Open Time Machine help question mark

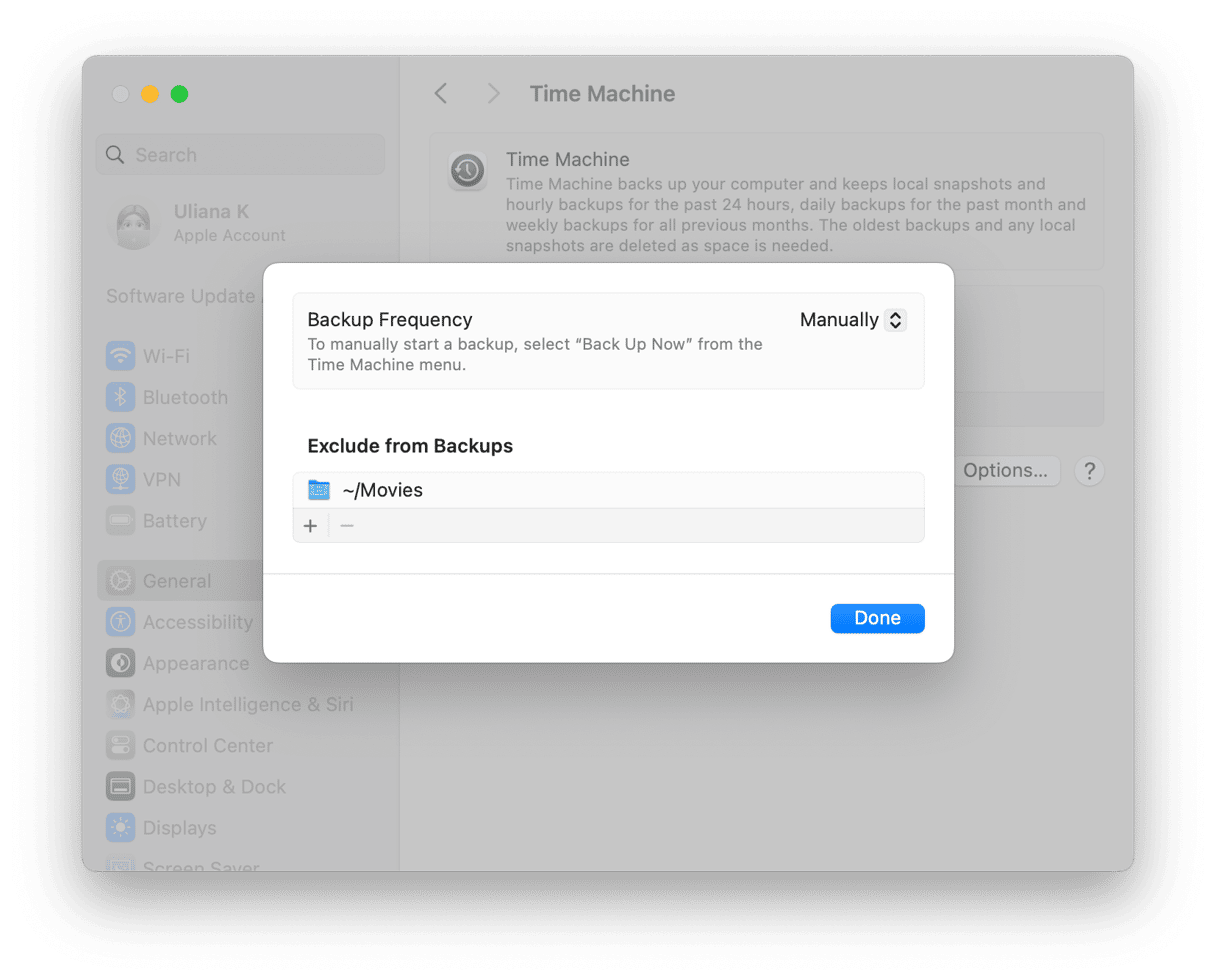pos(1089,471)
